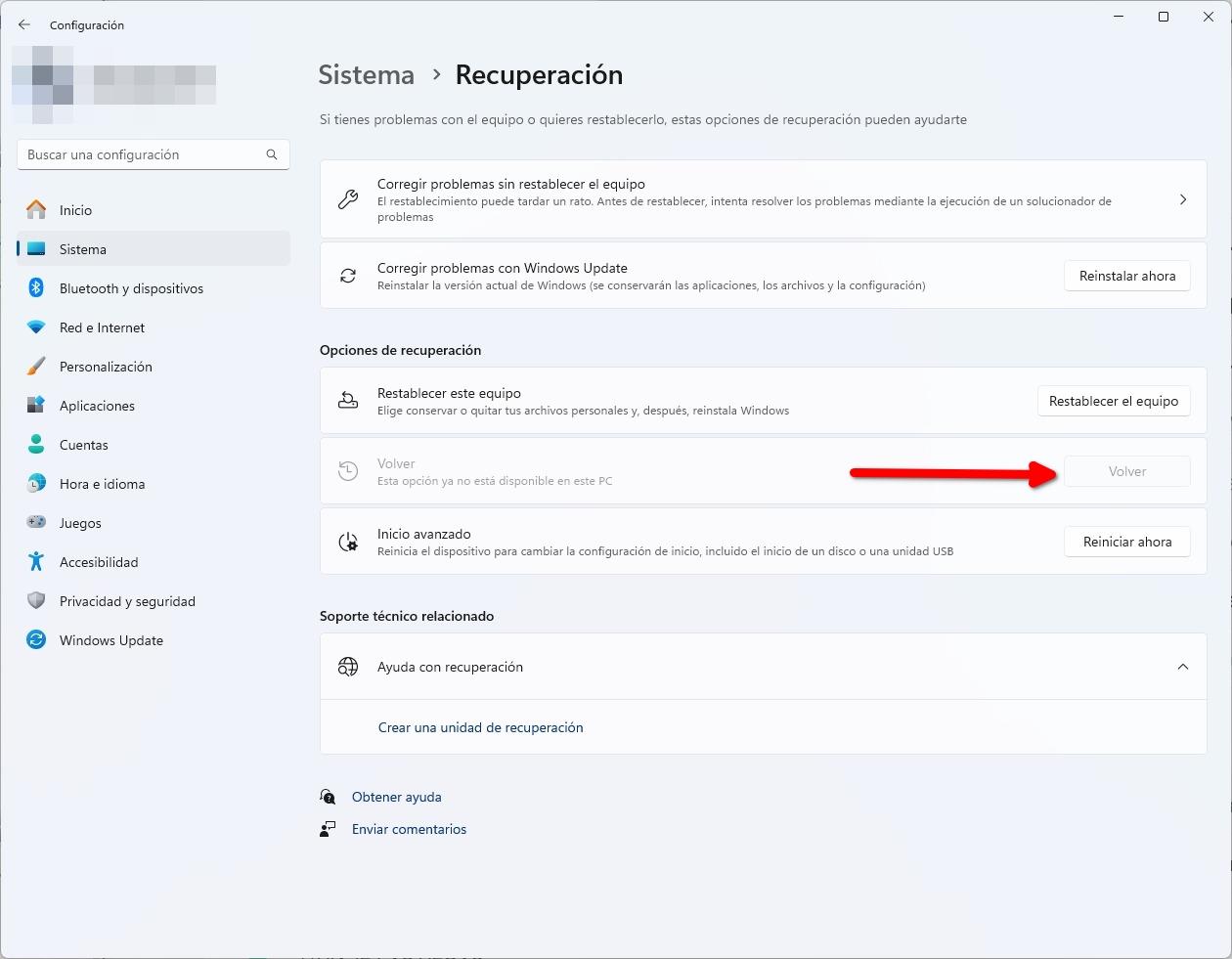The width and height of the screenshot is (1232, 959).
Task: Open Crear una unidad de recuperación link
Action: [x=480, y=727]
